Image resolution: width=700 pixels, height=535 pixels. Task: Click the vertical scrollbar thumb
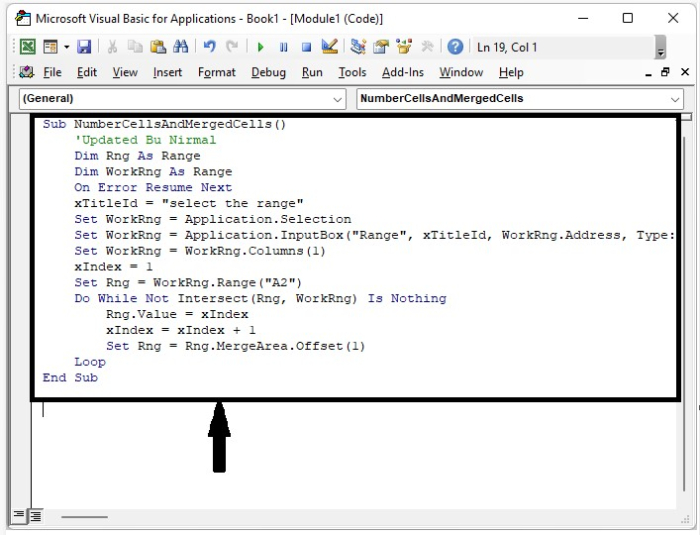click(x=684, y=313)
